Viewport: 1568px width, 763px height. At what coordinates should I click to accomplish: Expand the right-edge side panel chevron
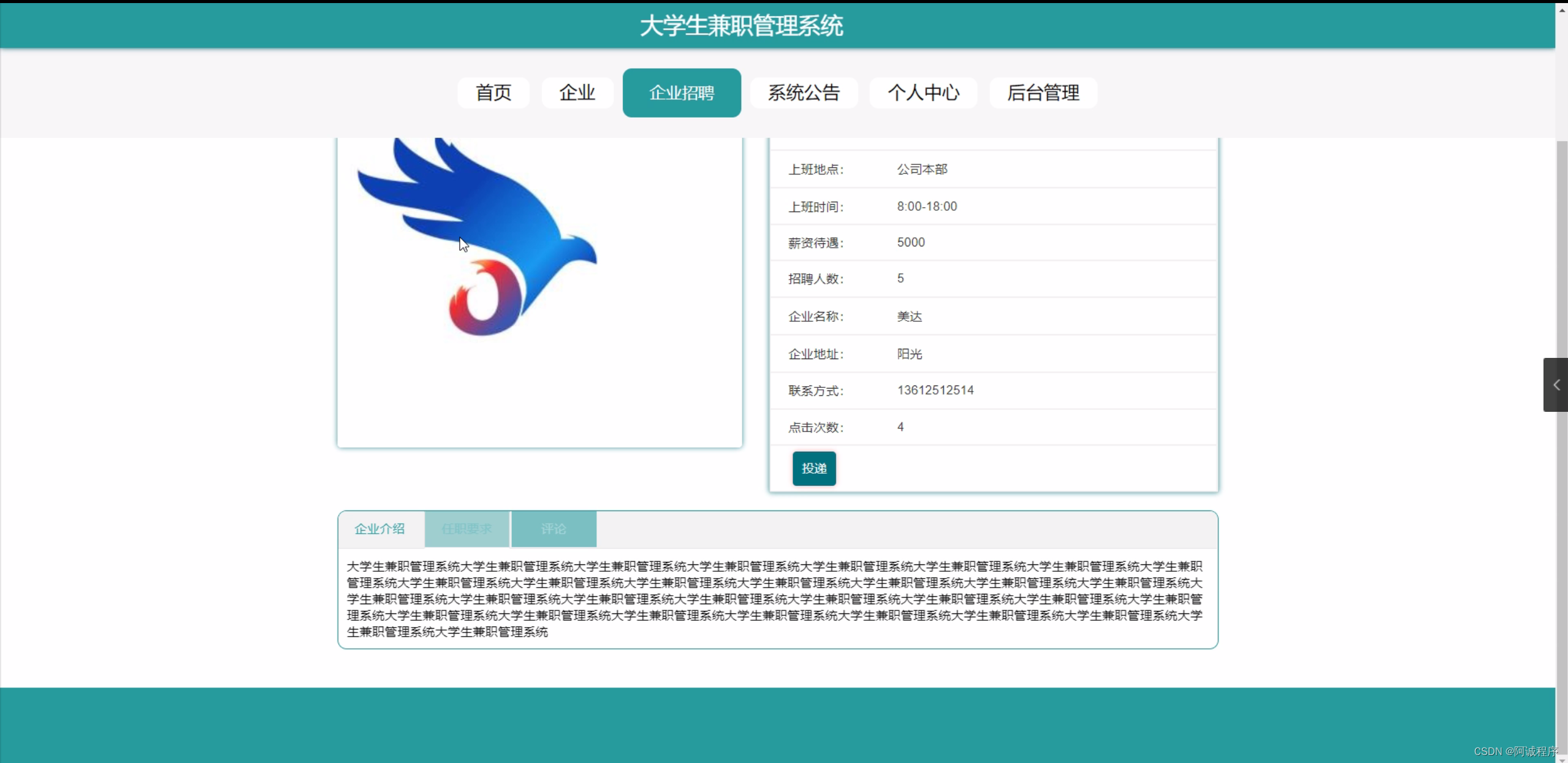pyautogui.click(x=1556, y=385)
